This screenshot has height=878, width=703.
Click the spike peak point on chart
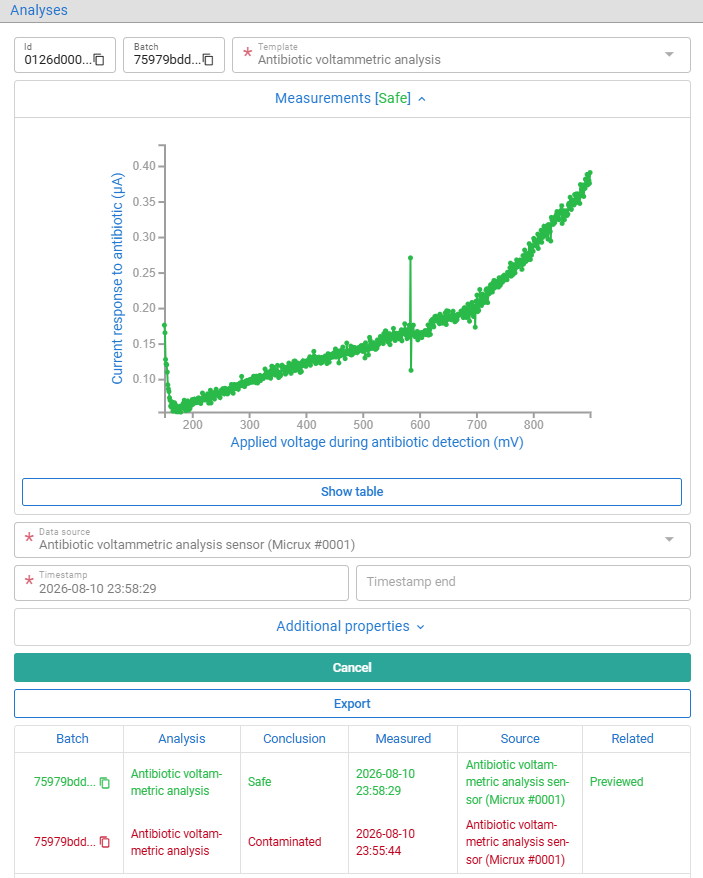[411, 258]
